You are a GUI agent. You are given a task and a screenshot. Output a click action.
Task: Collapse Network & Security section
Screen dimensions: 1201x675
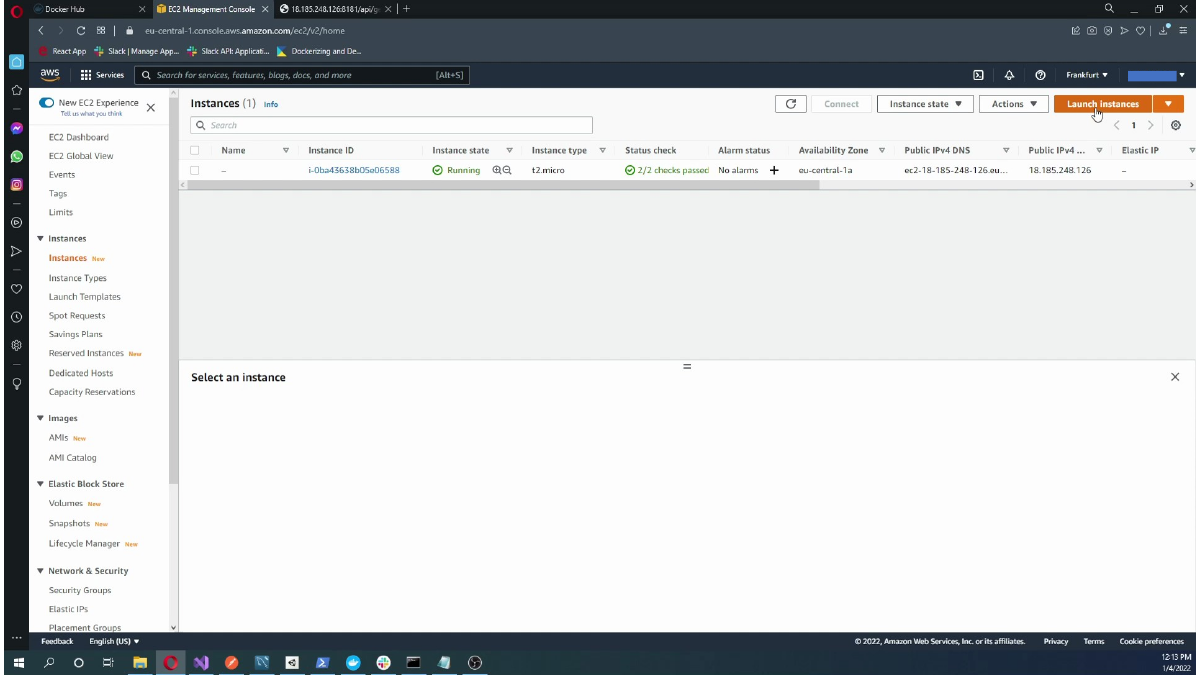click(41, 571)
